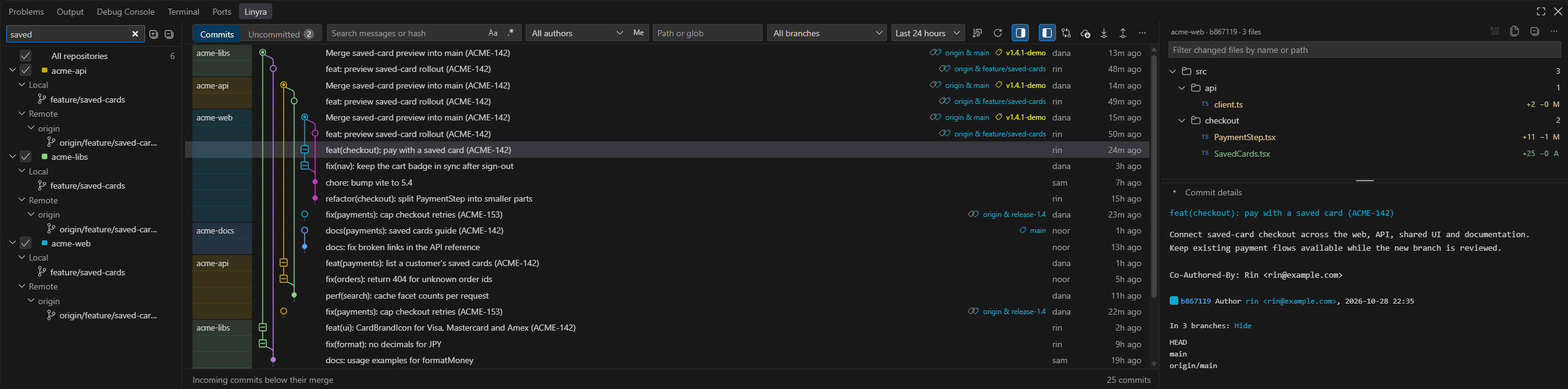Open the Last 24 hours time range dropdown
Viewport: 1568px width, 389px height.
coord(928,33)
